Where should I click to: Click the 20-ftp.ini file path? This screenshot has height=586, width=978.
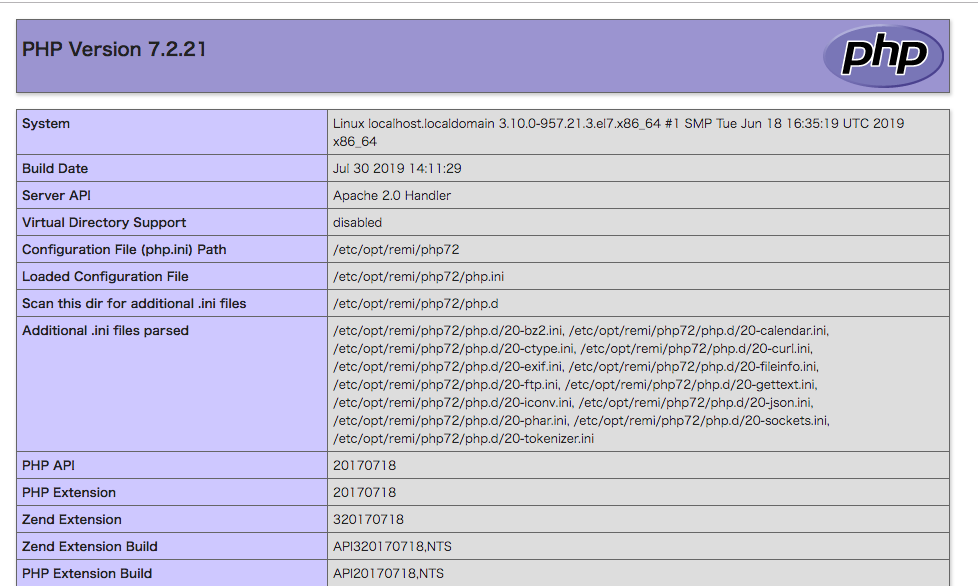446,385
